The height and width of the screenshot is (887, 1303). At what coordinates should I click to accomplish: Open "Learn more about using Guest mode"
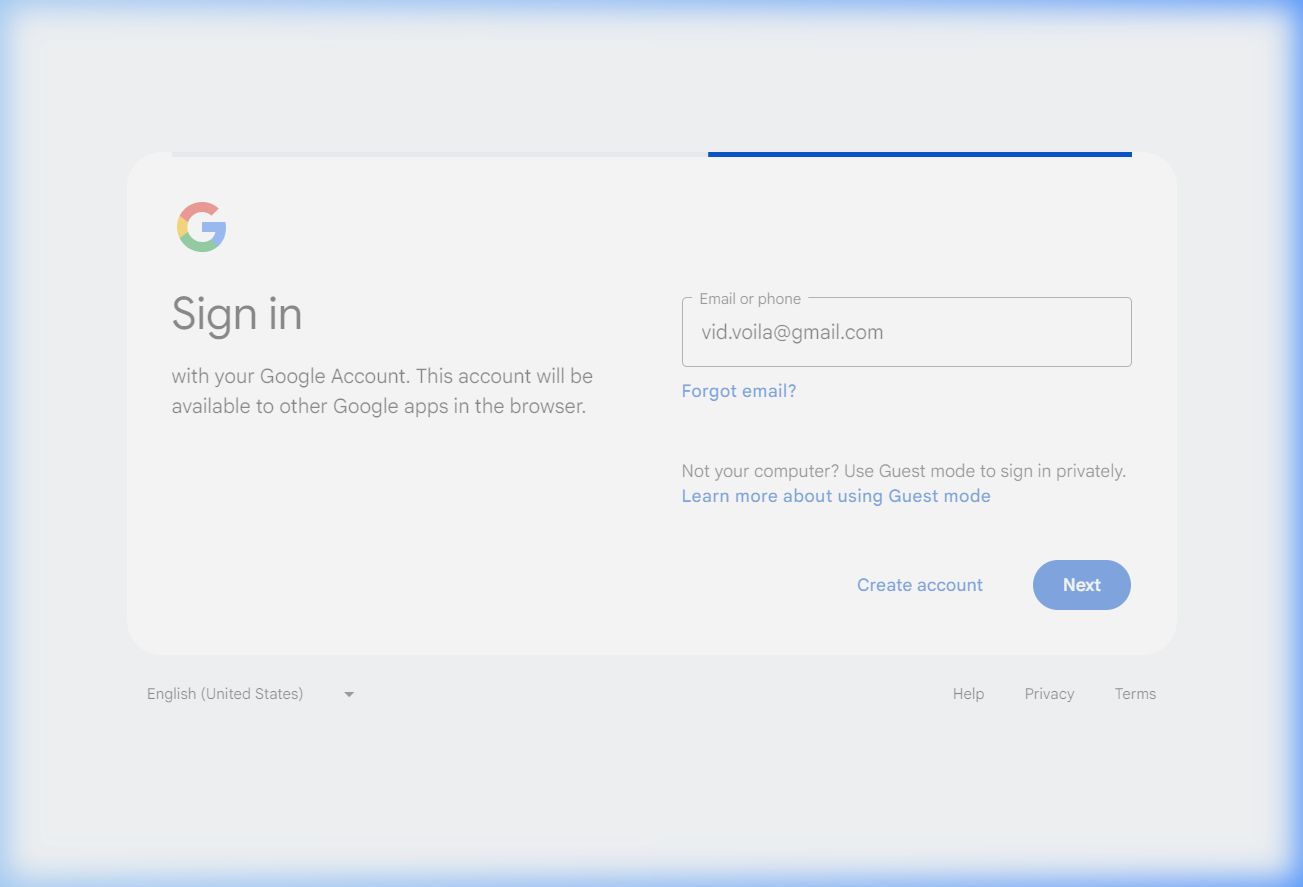[x=835, y=496]
